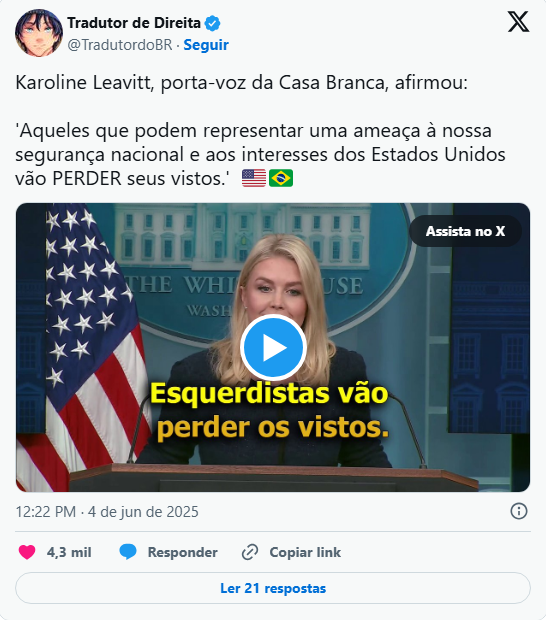Click the blue verified badge
Screen dimensions: 546x620
(212, 23)
